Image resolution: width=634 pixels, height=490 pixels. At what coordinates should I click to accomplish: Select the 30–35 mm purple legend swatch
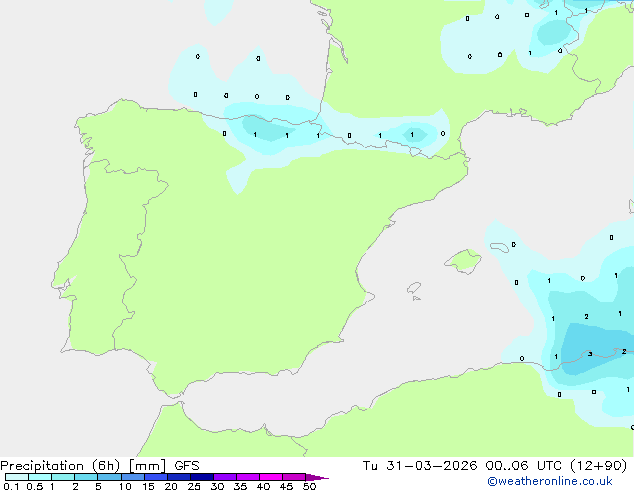pos(225,477)
